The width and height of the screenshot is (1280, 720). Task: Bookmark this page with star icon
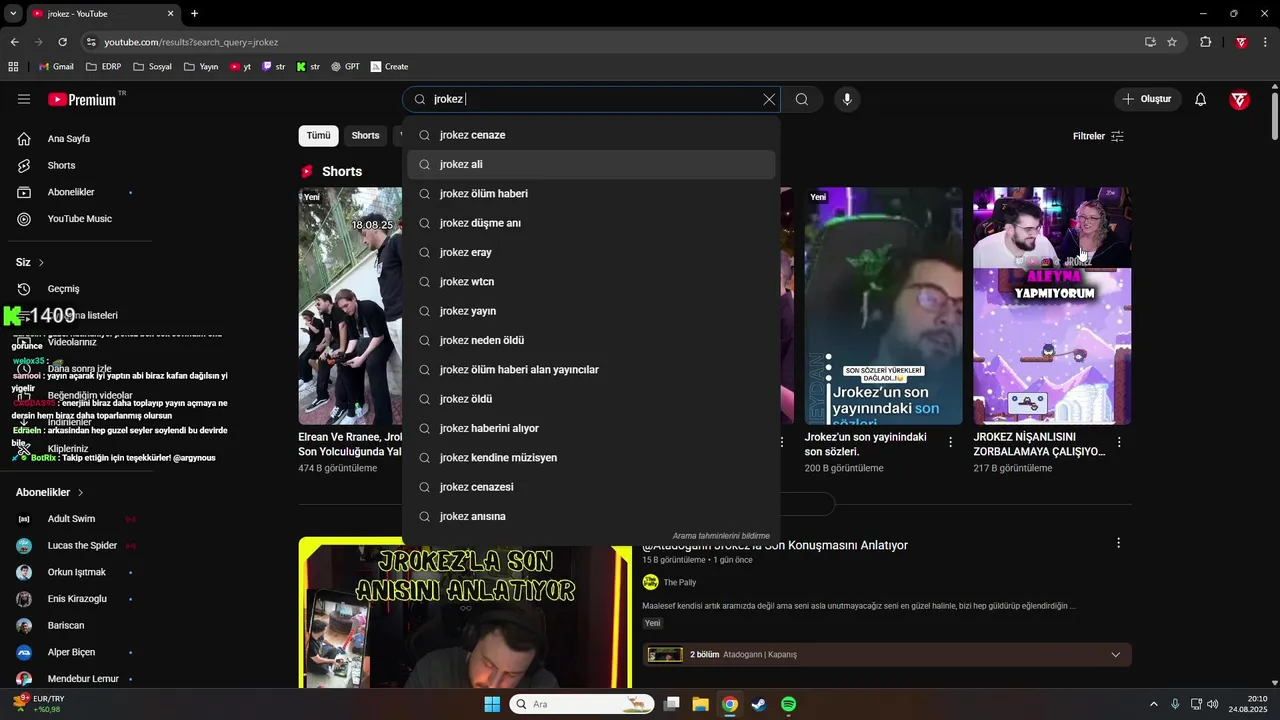coord(1172,42)
